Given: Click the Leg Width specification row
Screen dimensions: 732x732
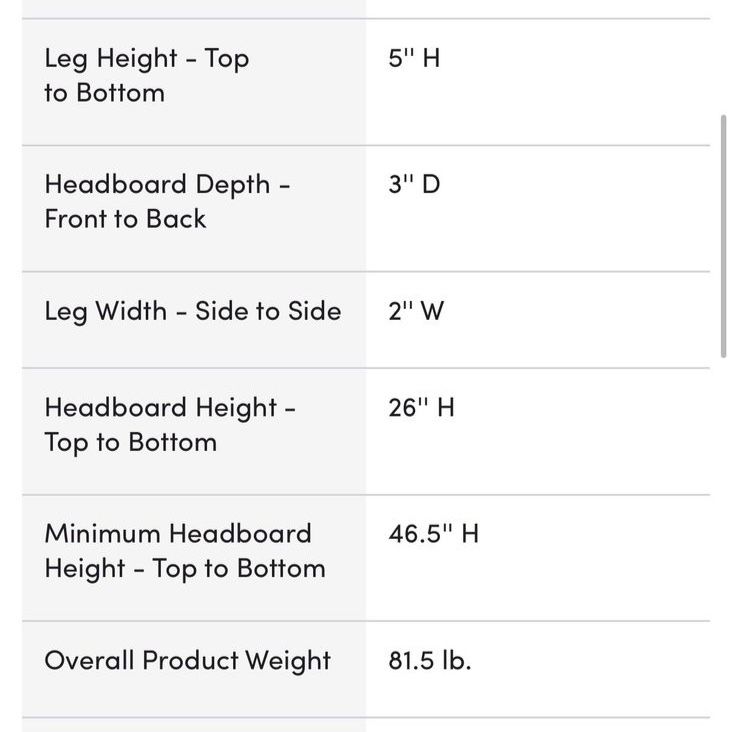Looking at the screenshot, I should point(366,320).
